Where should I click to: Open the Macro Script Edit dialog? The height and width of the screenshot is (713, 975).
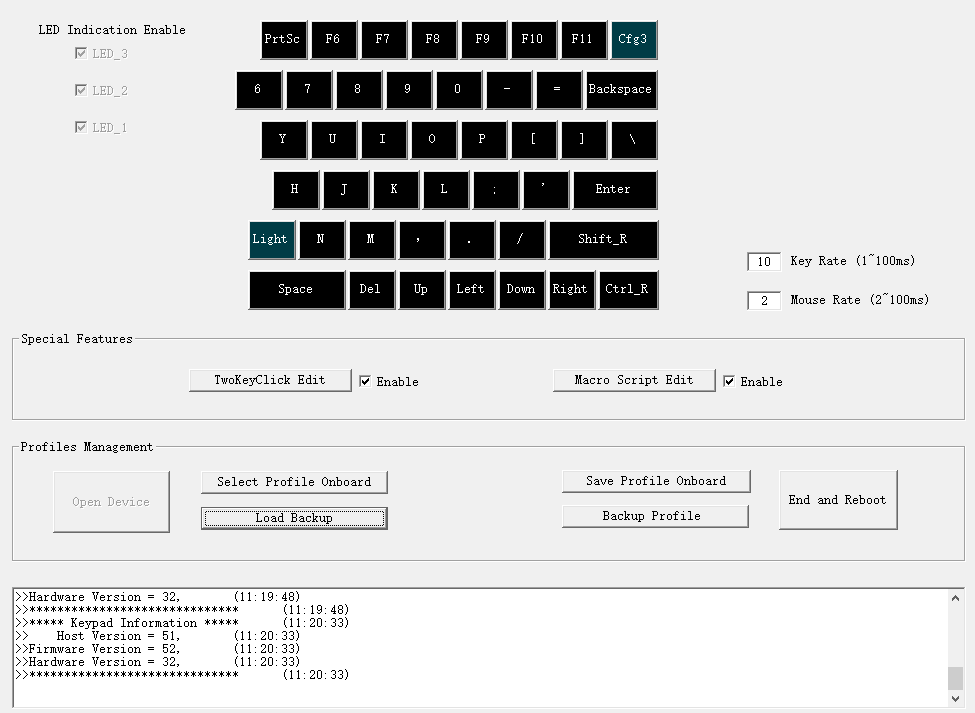(634, 380)
